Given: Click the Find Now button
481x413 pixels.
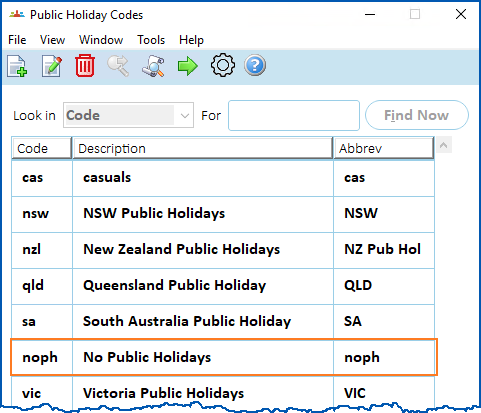Looking at the screenshot, I should (x=417, y=115).
